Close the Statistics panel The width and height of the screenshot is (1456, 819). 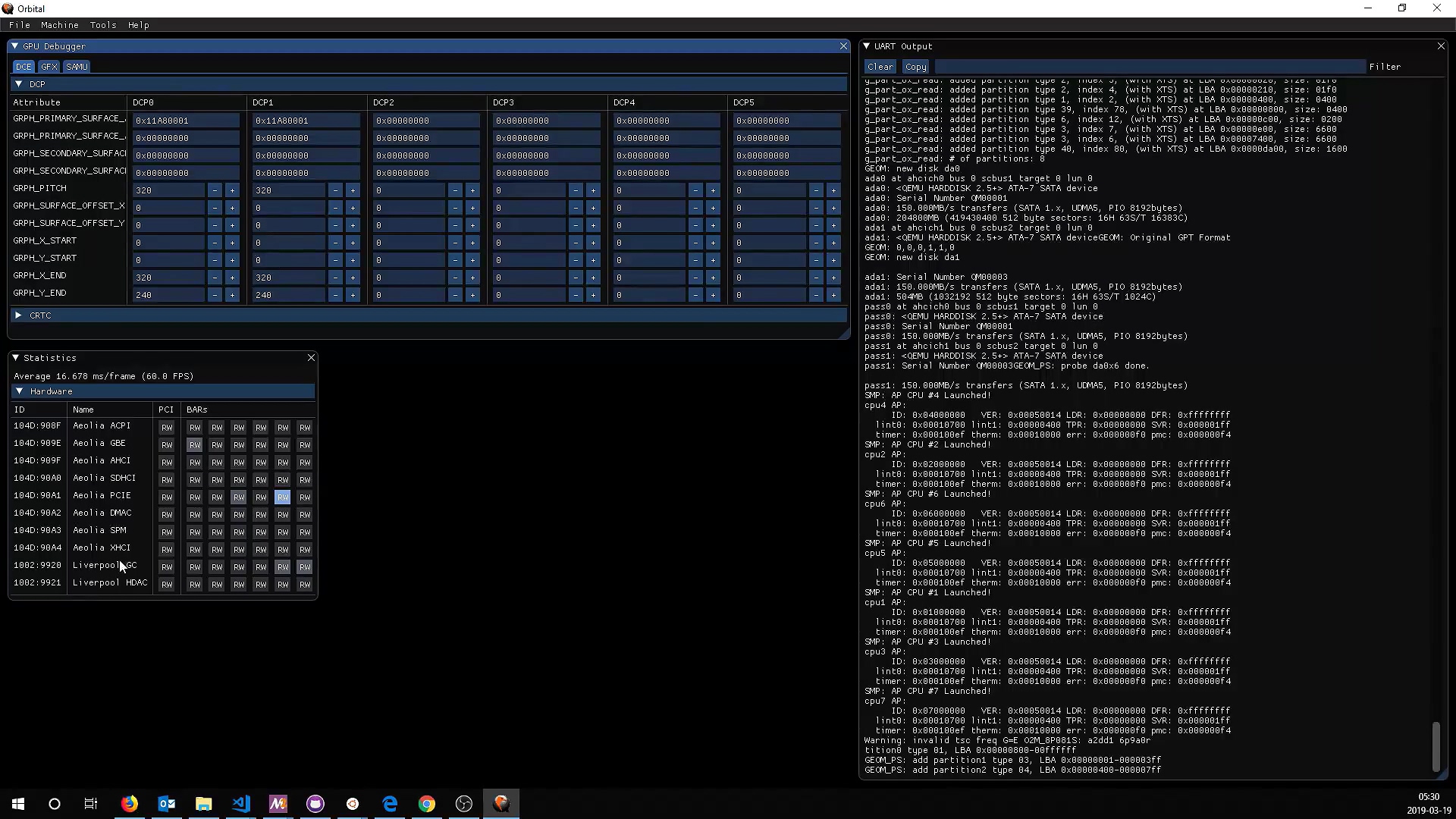click(310, 357)
